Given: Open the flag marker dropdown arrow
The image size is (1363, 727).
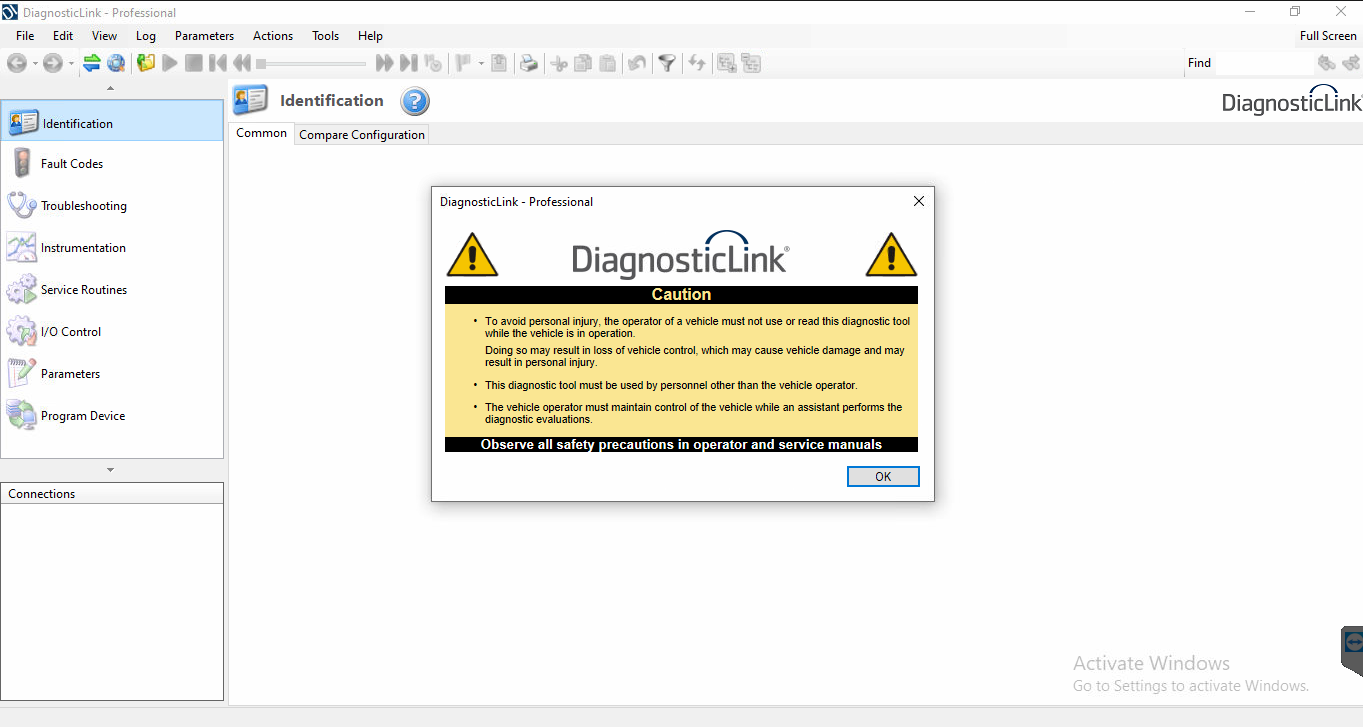Looking at the screenshot, I should click(x=481, y=64).
